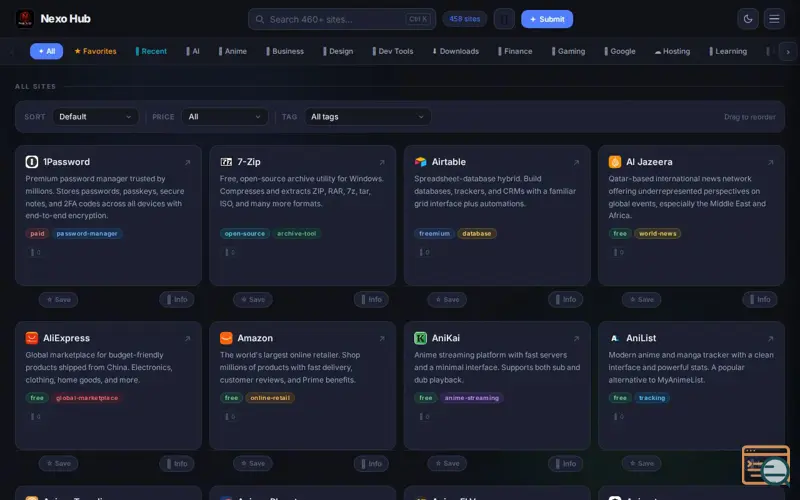Open the Business category tab
The width and height of the screenshot is (800, 500).
(285, 51)
